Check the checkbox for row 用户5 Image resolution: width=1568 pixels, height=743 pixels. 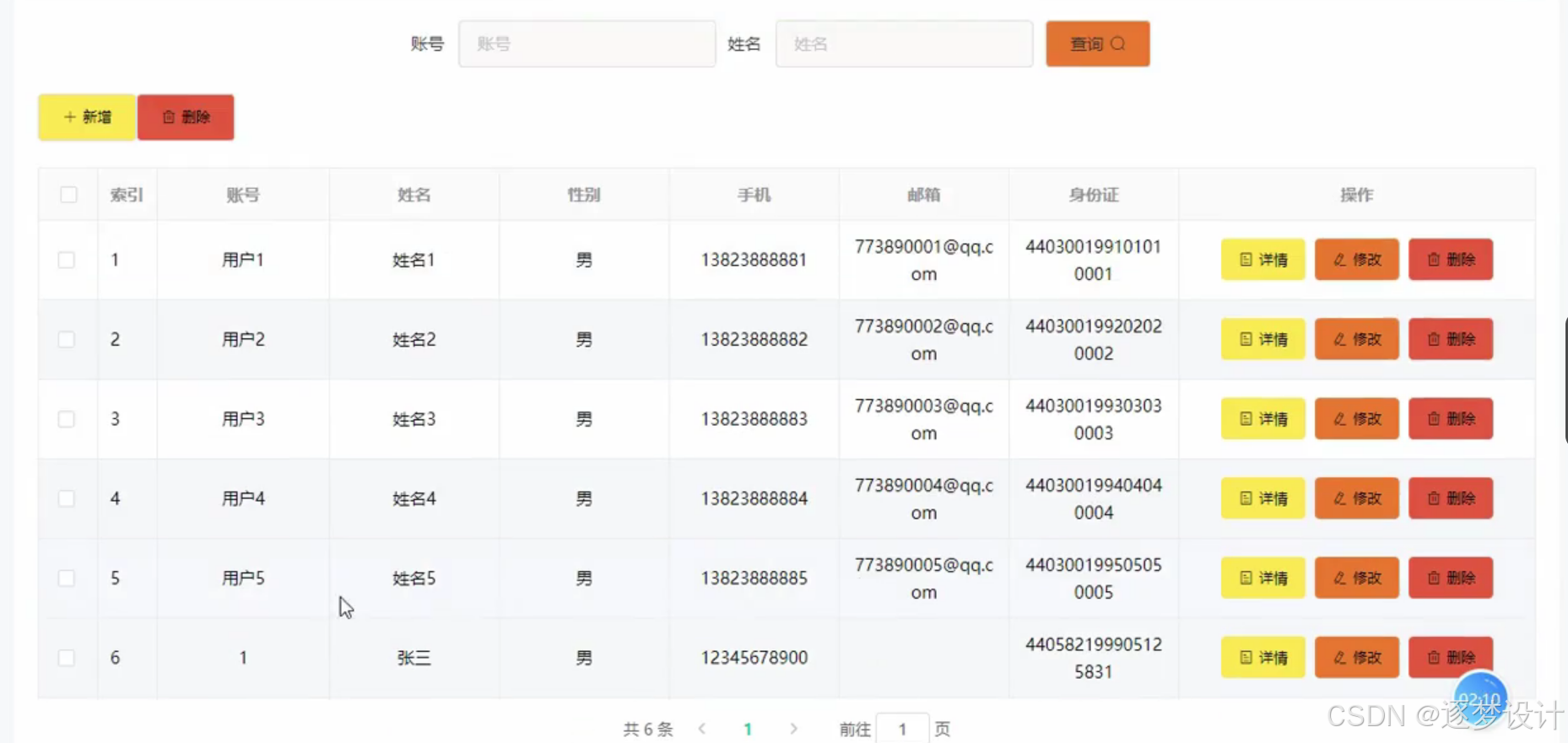(x=67, y=578)
